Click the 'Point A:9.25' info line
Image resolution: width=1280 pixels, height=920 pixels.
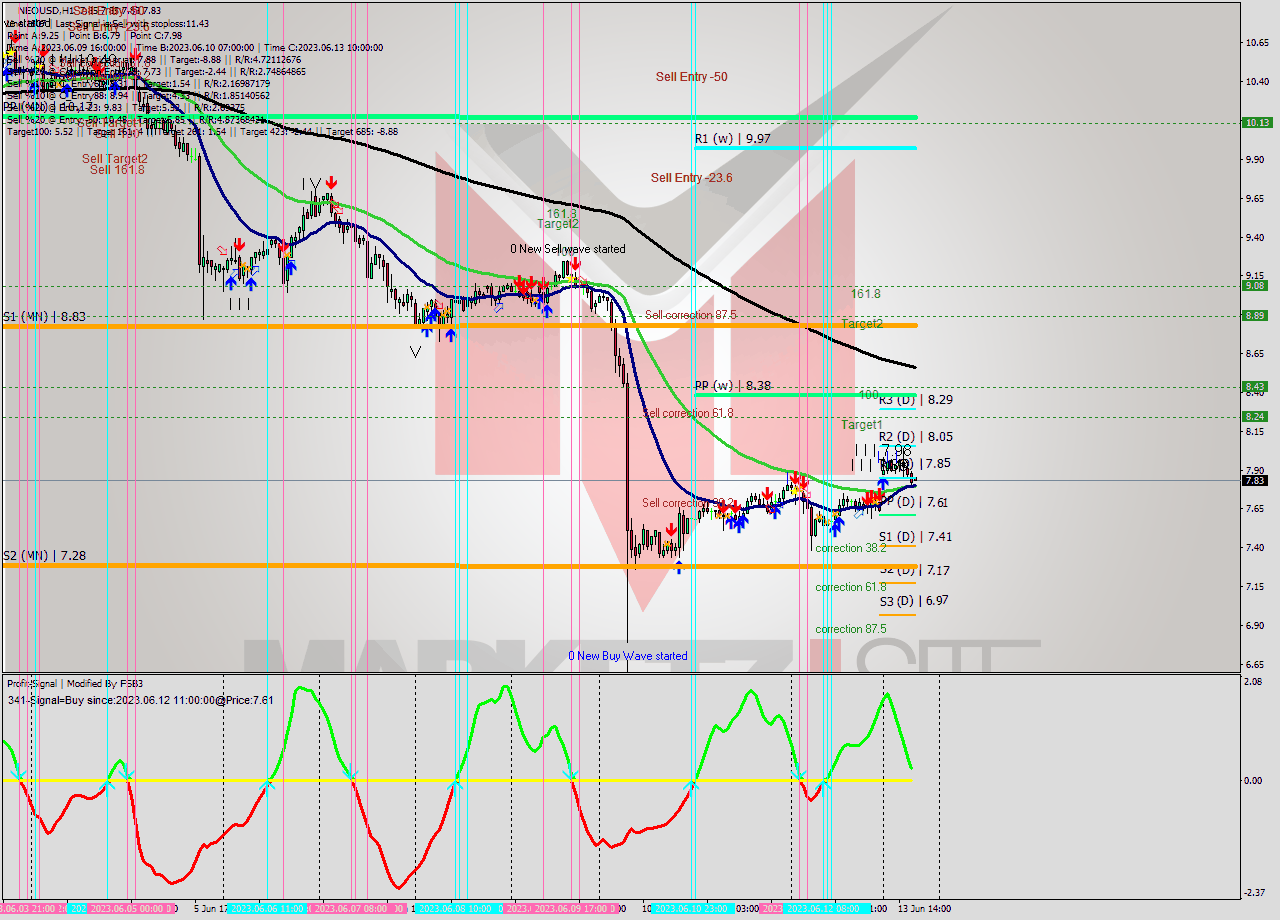(35, 35)
